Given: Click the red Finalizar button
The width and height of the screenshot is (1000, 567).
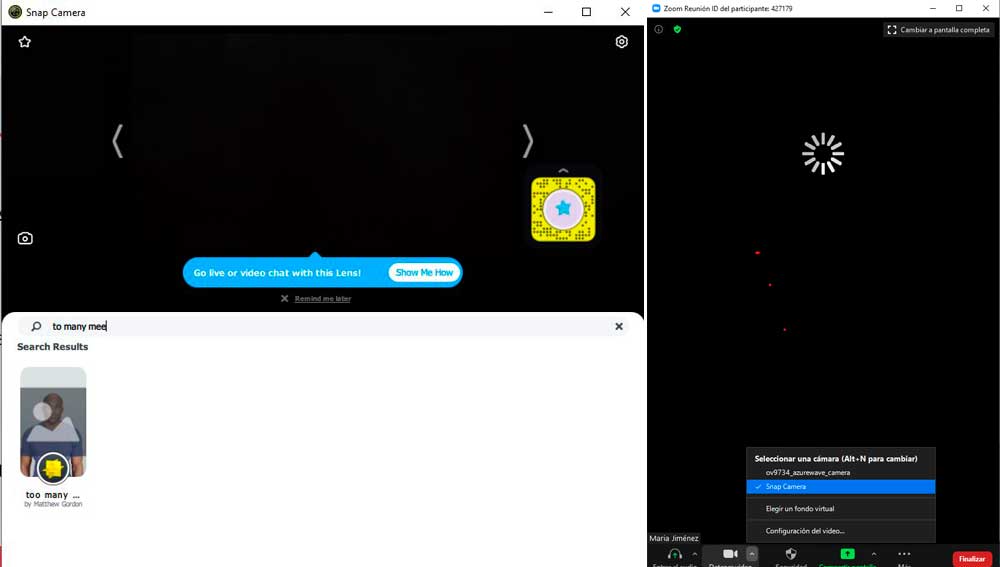Looking at the screenshot, I should coord(972,559).
